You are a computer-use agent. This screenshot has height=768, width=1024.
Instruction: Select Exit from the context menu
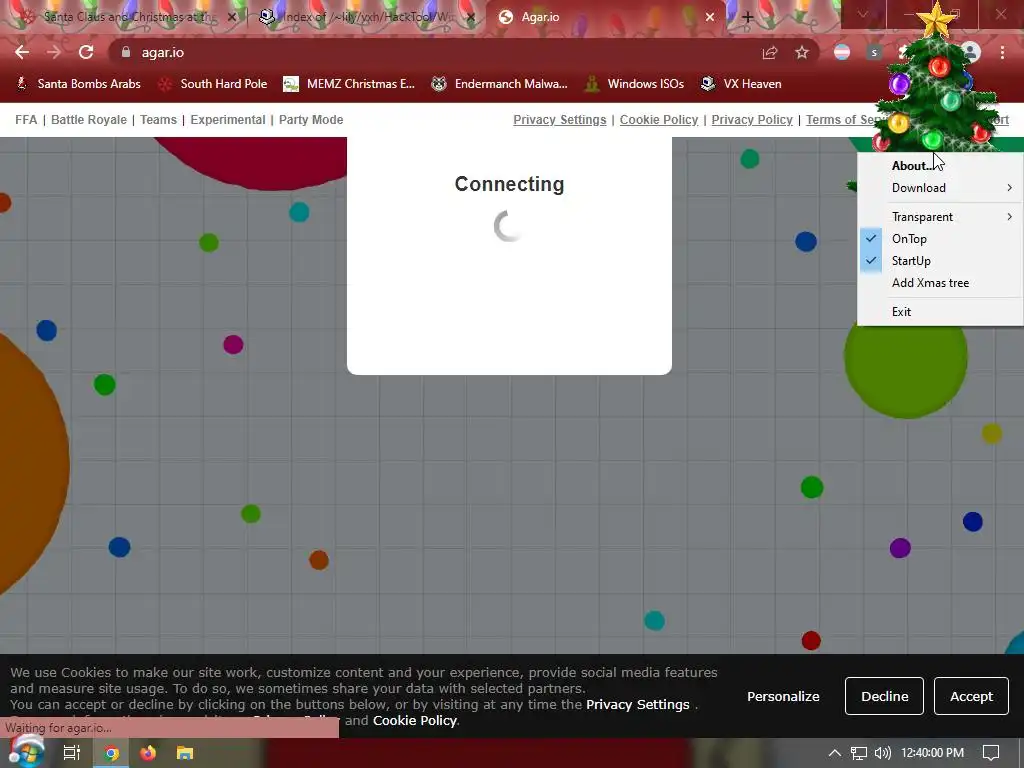(x=940, y=312)
